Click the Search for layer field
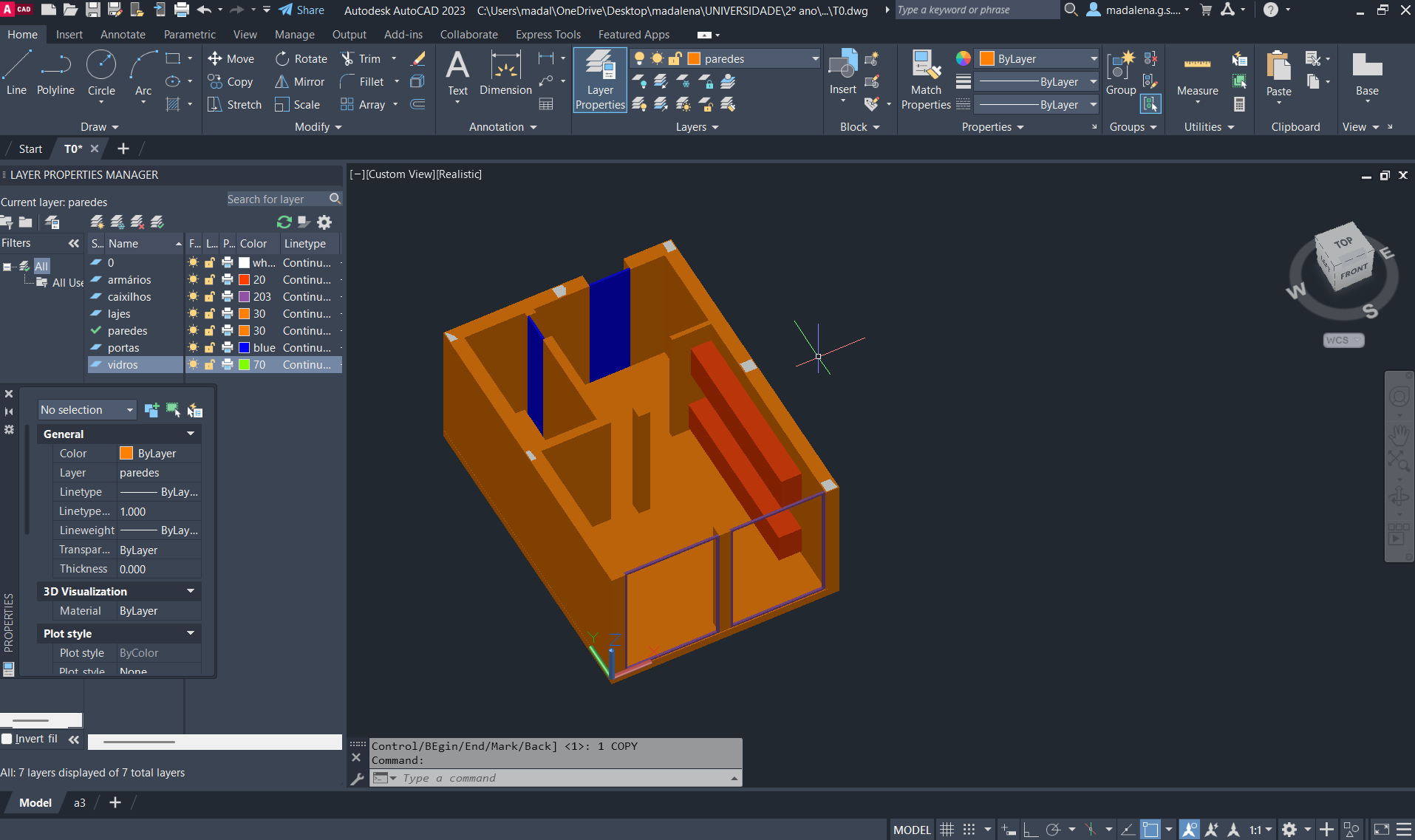Viewport: 1415px width, 840px height. 275,199
